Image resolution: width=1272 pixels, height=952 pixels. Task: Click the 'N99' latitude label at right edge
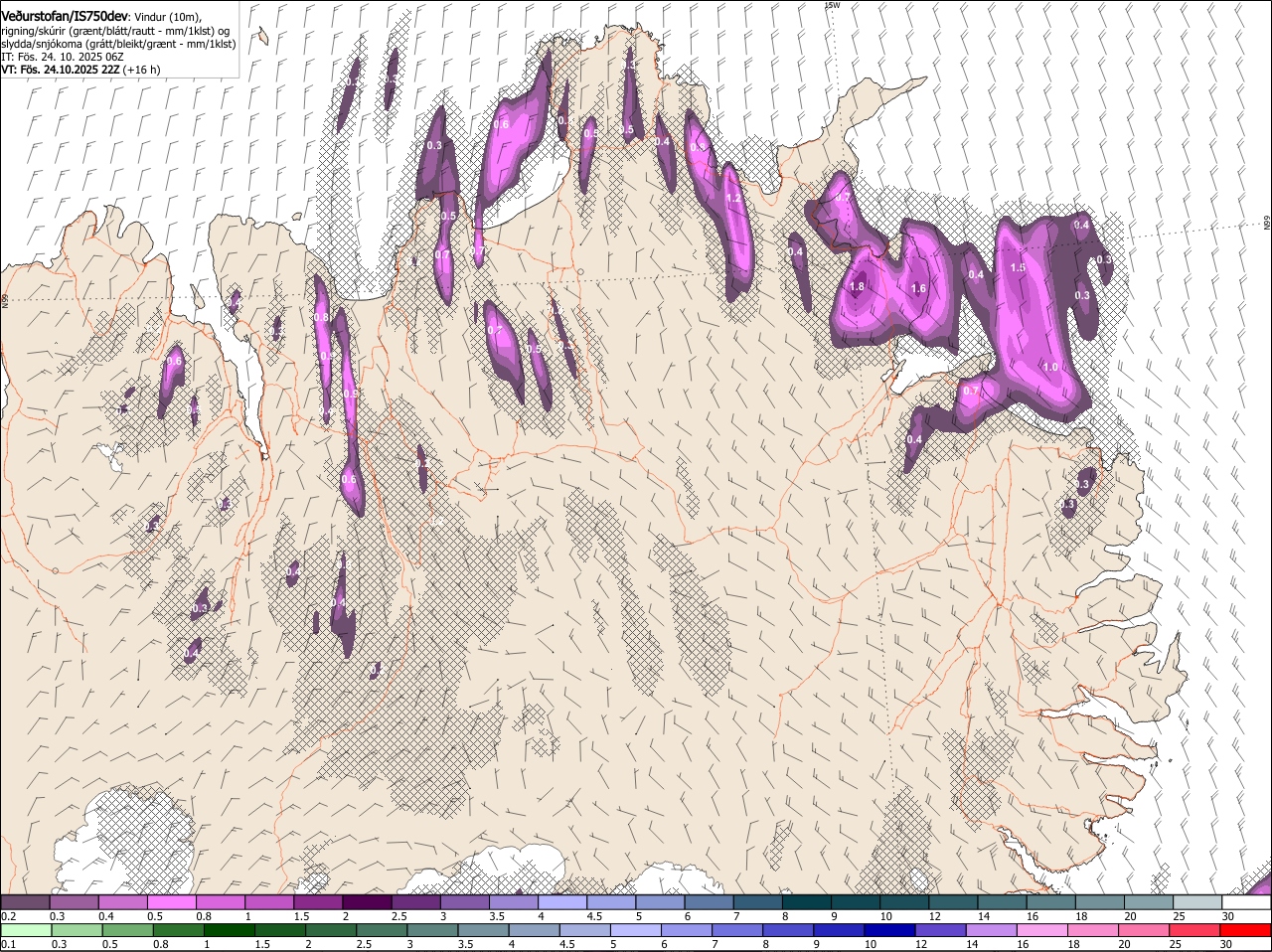(1268, 224)
